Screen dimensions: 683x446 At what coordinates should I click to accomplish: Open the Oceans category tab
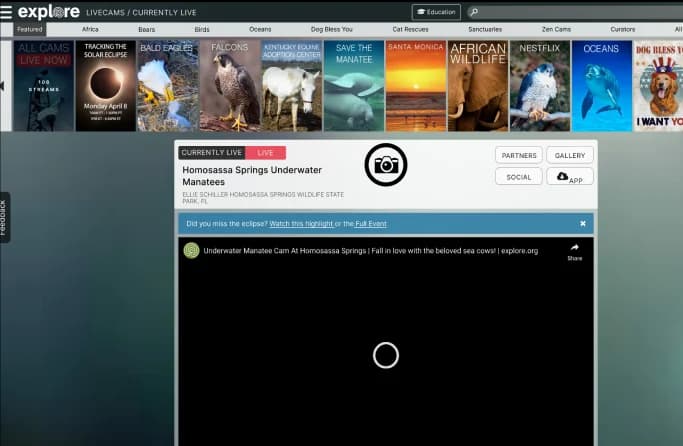click(259, 30)
